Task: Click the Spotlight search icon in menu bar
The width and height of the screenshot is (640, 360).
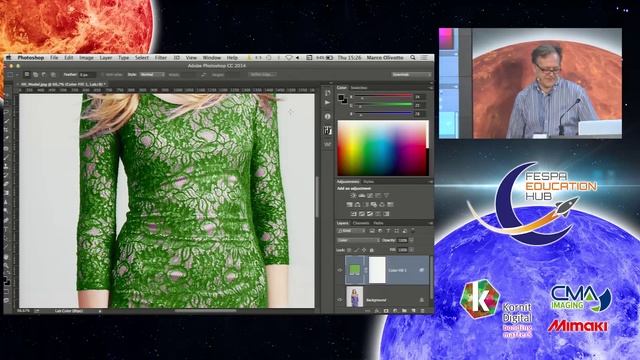Action: point(413,58)
